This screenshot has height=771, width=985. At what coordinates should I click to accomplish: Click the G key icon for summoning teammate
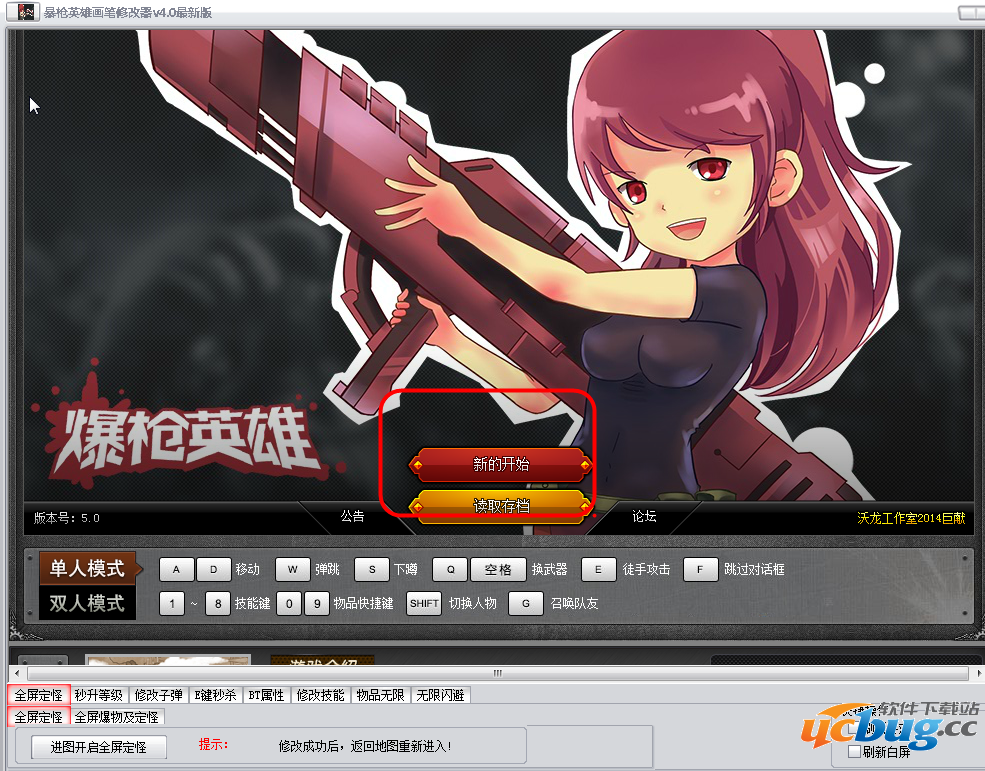pyautogui.click(x=526, y=604)
